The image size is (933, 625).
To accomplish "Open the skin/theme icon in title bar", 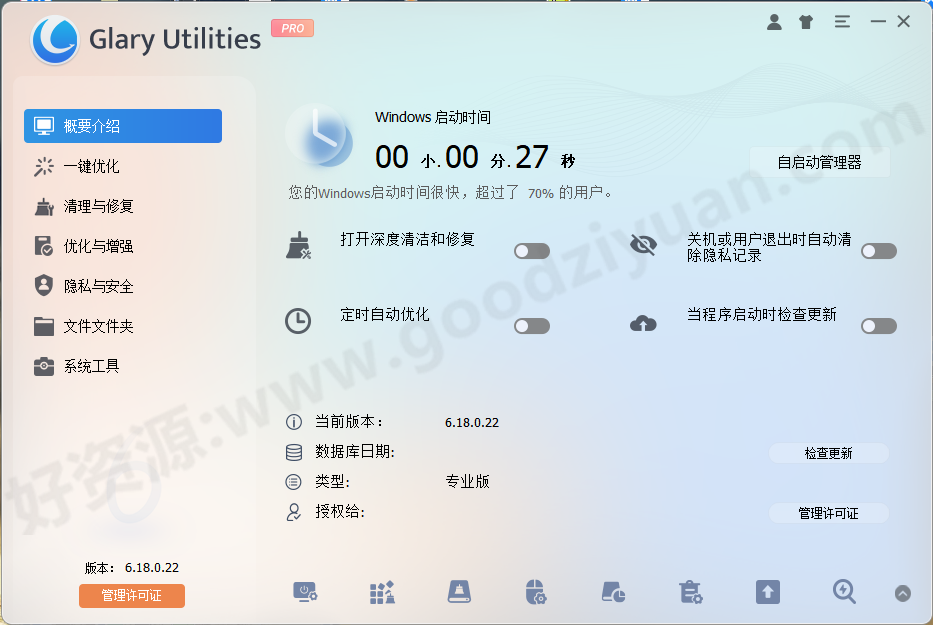I will click(x=806, y=20).
